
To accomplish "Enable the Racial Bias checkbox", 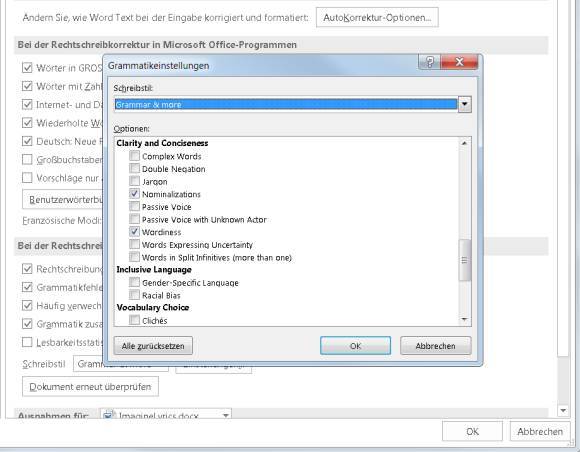I will (x=135, y=295).
